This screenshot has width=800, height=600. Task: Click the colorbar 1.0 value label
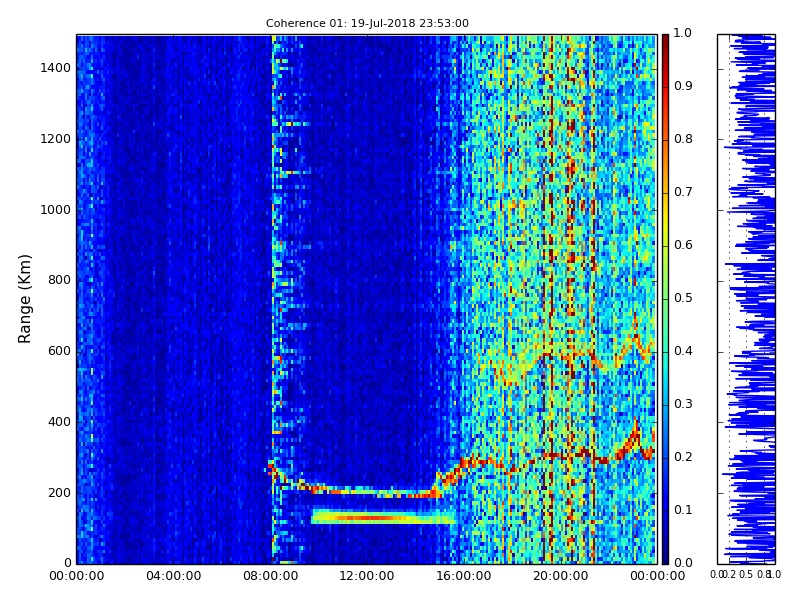pyautogui.click(x=682, y=33)
